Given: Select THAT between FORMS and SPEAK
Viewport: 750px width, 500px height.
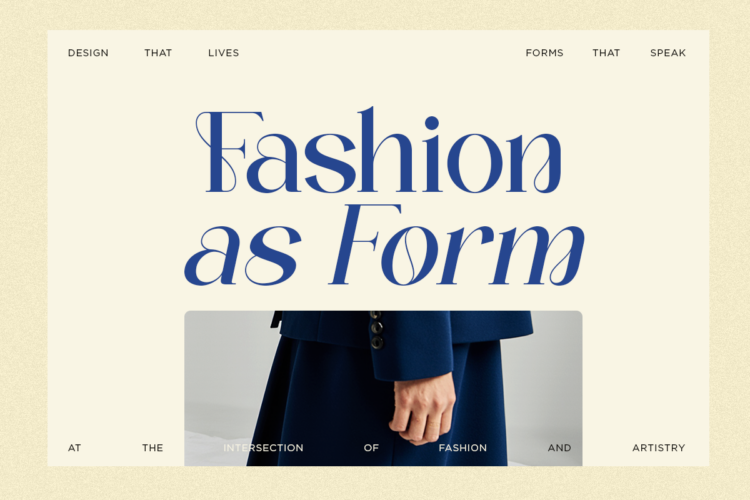Looking at the screenshot, I should [606, 53].
